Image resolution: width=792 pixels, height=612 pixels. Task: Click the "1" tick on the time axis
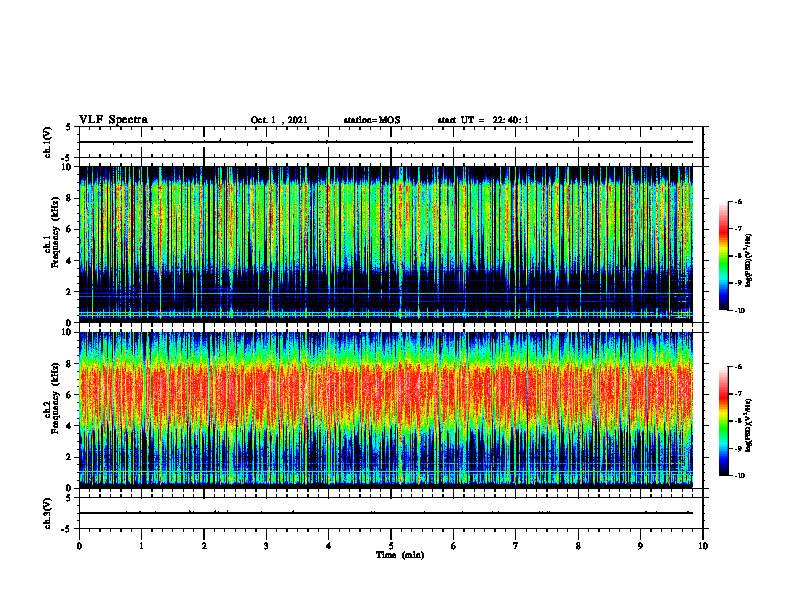pos(141,546)
